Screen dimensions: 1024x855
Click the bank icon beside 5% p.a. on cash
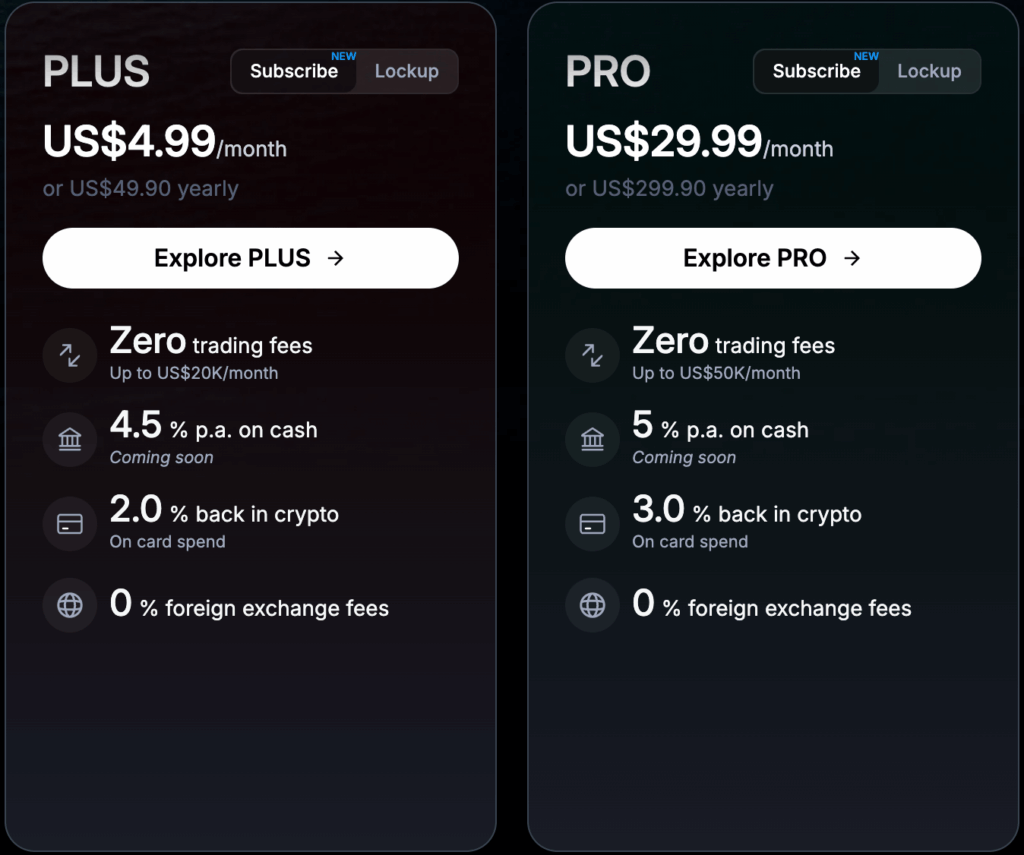592,439
